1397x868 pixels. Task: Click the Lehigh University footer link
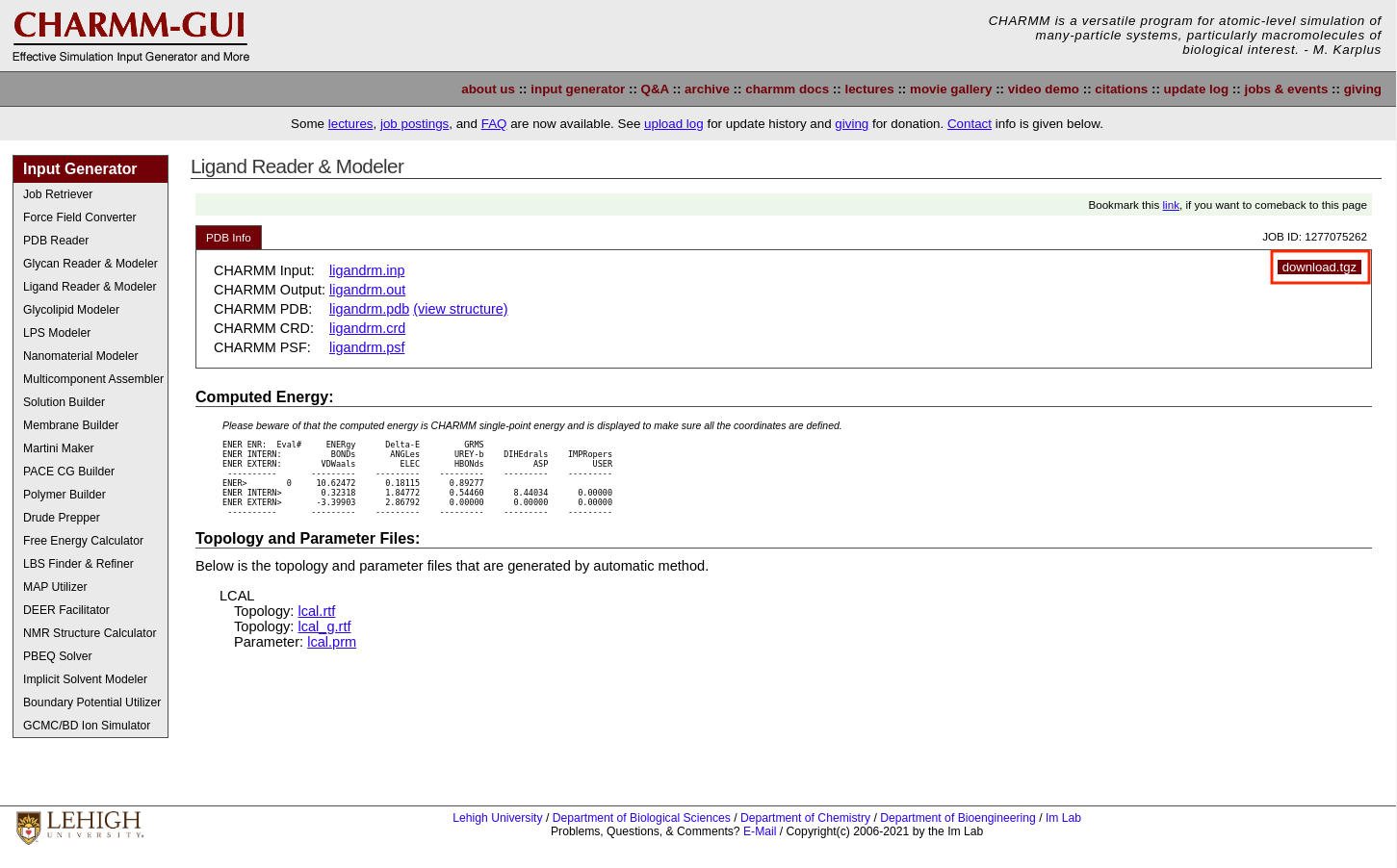pyautogui.click(x=498, y=818)
